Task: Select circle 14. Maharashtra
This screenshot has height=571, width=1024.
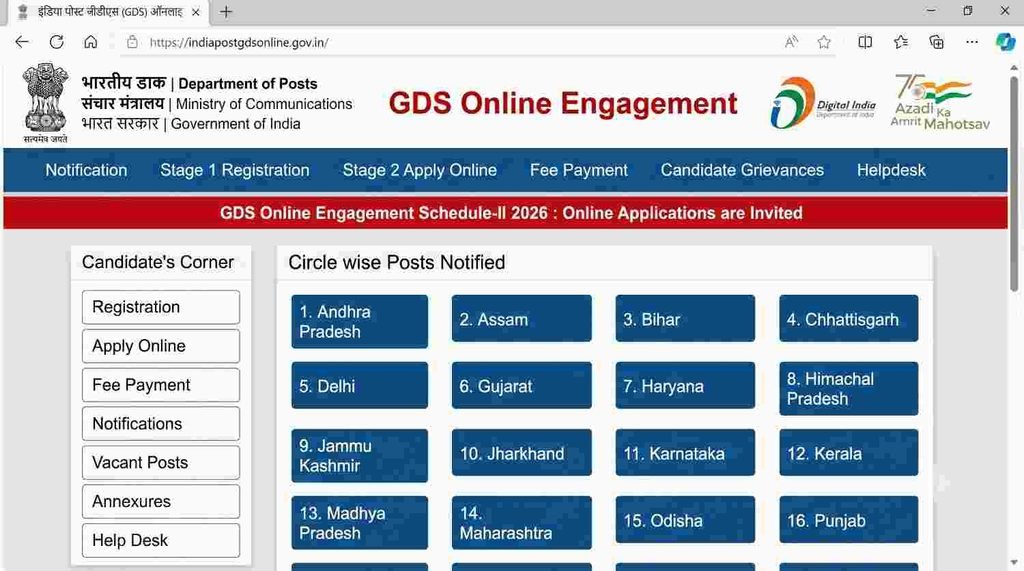Action: pyautogui.click(x=522, y=523)
